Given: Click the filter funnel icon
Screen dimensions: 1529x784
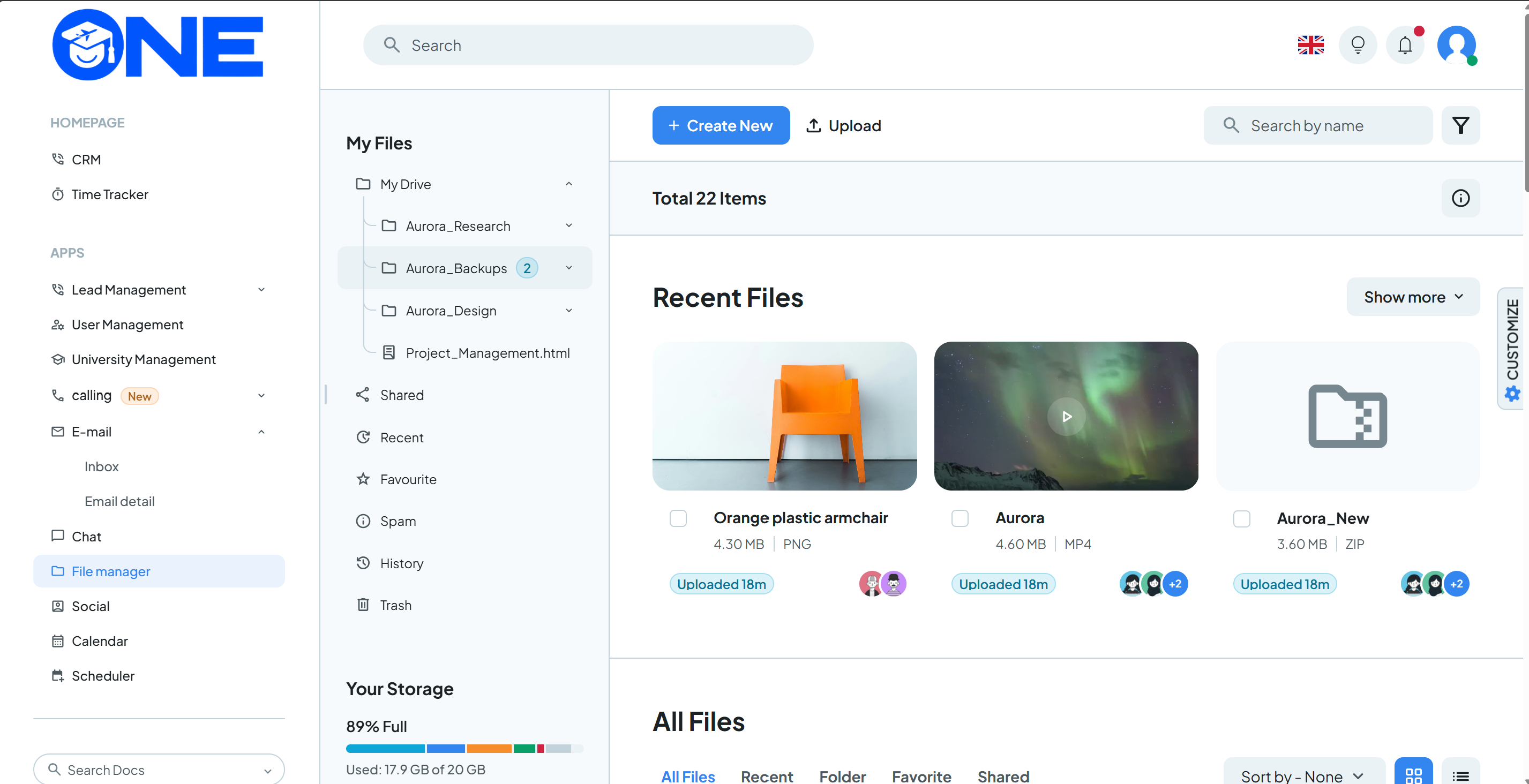Looking at the screenshot, I should 1460,125.
